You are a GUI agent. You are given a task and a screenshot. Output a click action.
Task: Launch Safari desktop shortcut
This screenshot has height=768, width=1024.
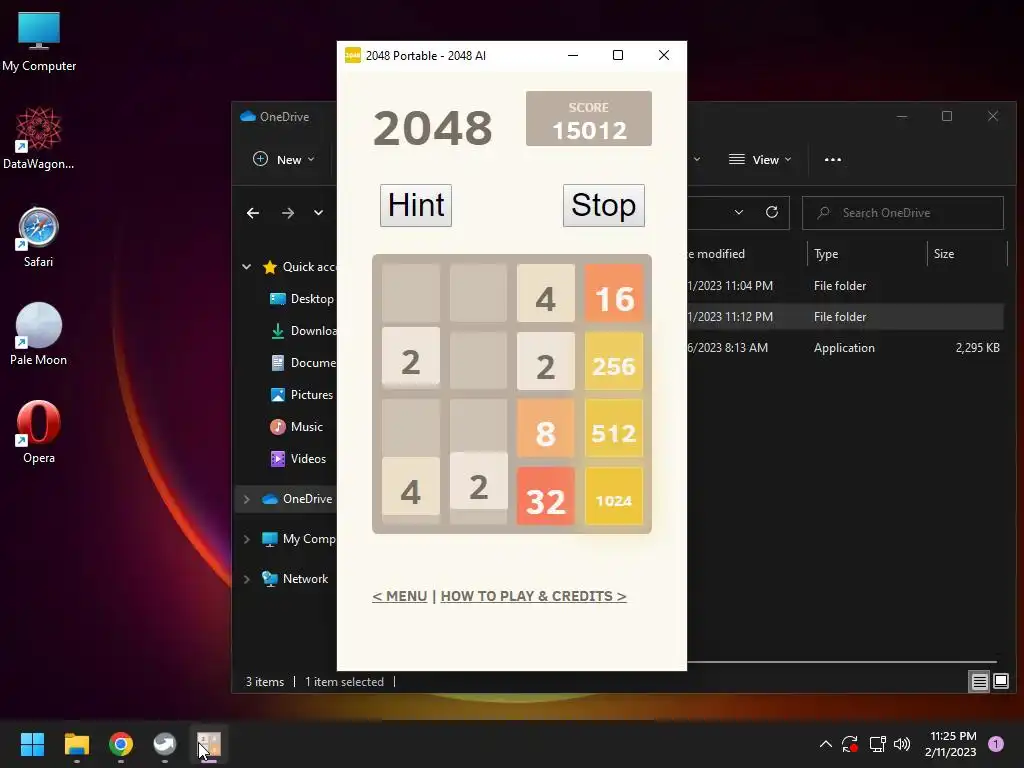pos(39,238)
